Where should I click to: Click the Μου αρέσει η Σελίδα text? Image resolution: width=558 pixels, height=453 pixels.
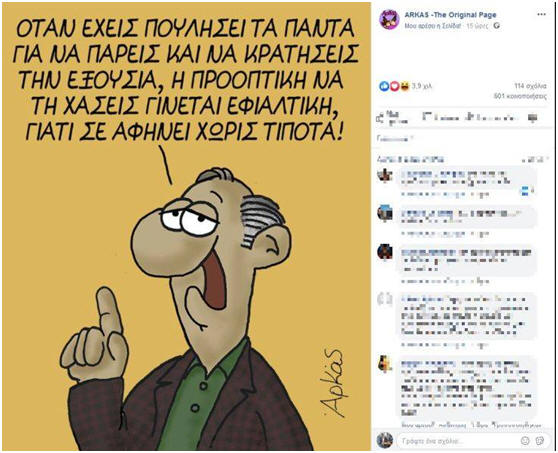[x=433, y=26]
